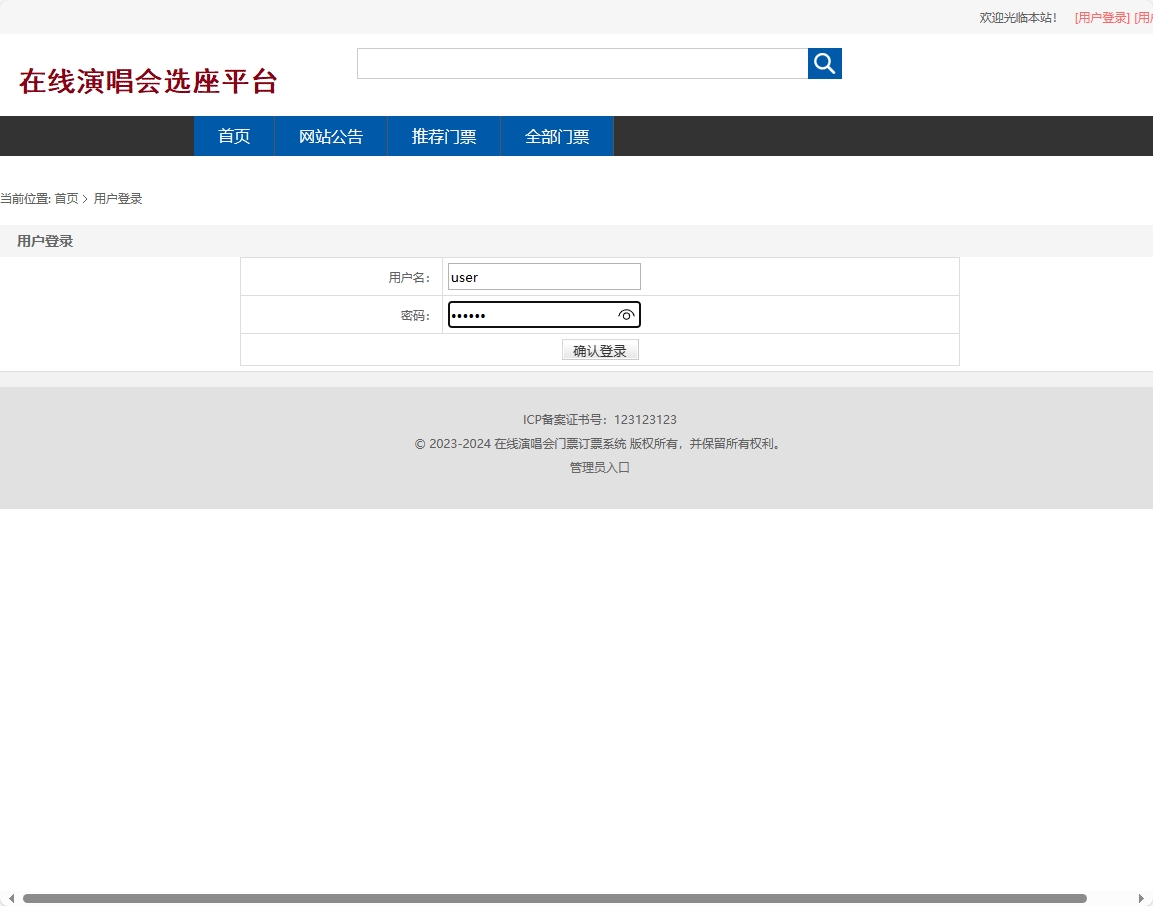
Task: Open the 管理员入口 admin entrance link
Action: [599, 467]
